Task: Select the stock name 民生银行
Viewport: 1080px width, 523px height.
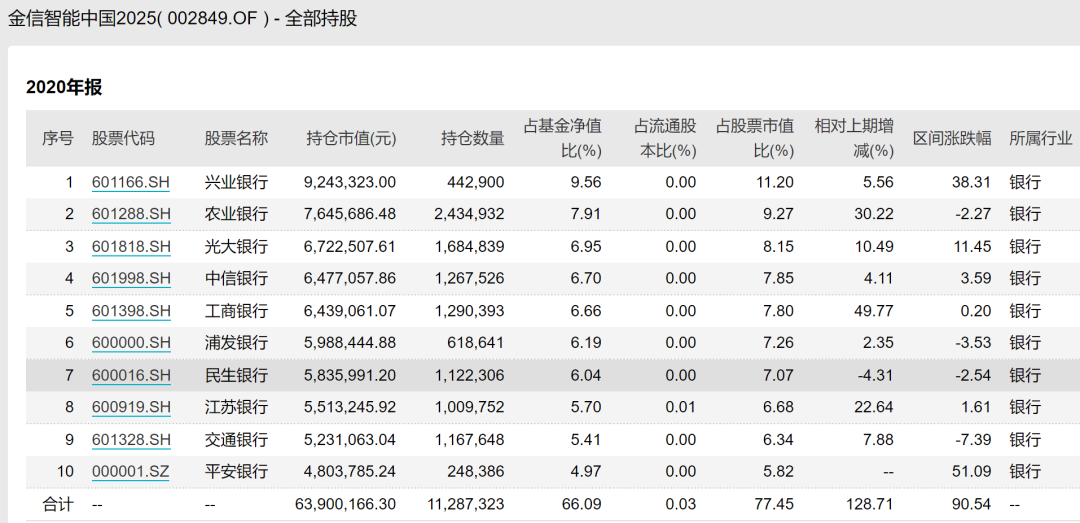Action: pyautogui.click(x=236, y=376)
